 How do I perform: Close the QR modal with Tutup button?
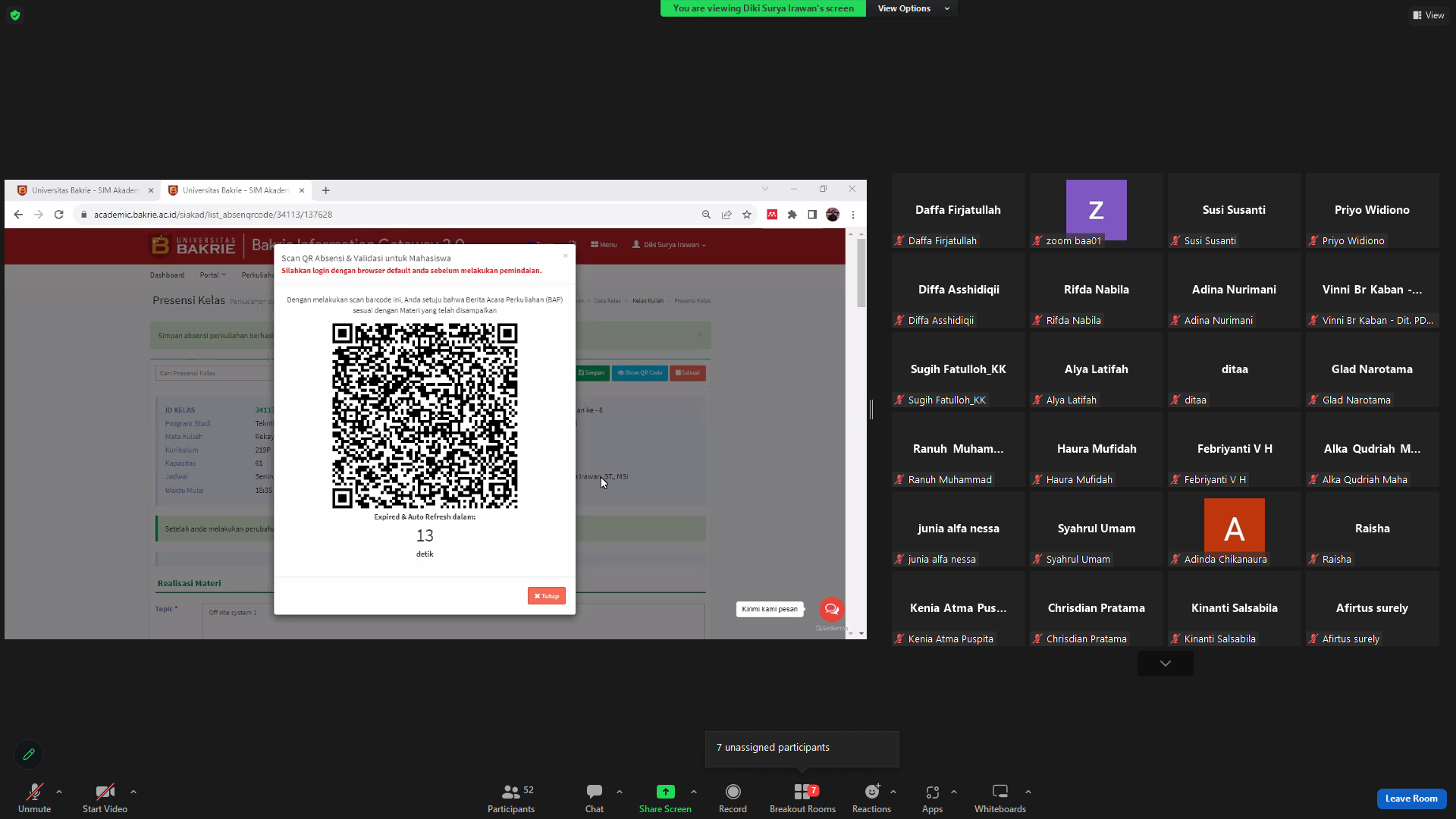(547, 596)
